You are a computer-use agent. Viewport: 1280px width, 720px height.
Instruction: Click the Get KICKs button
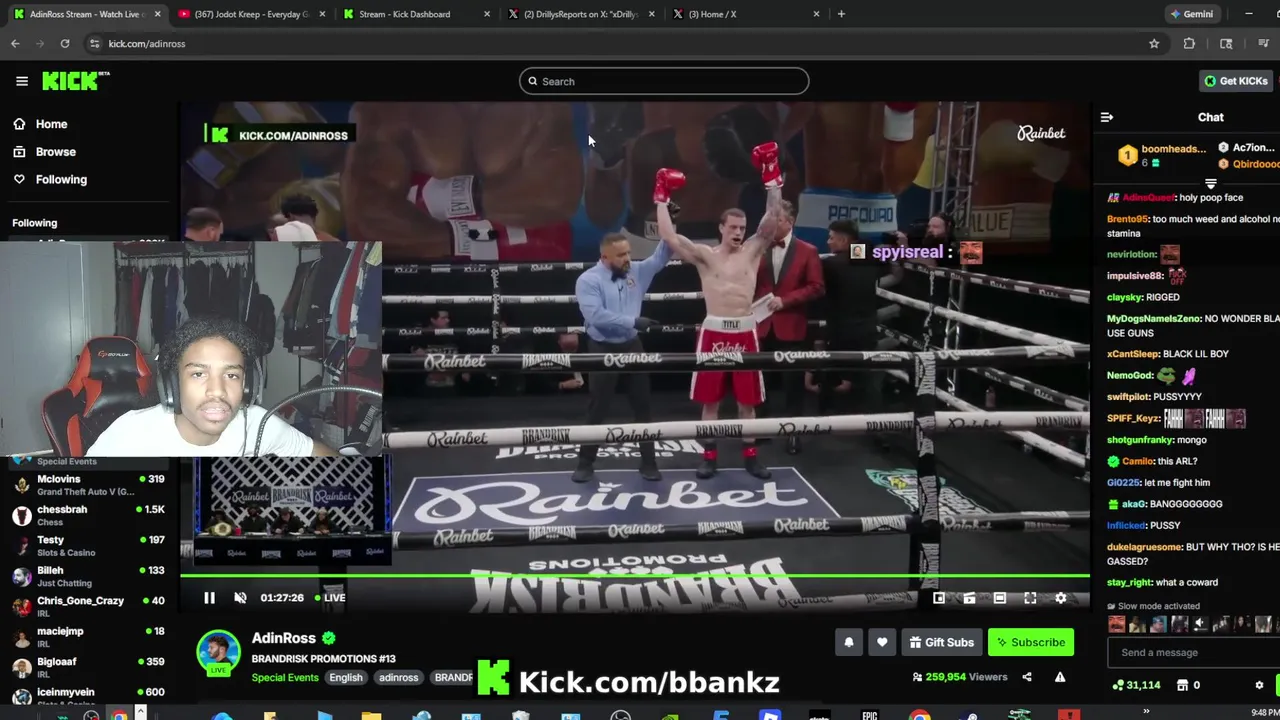(1236, 81)
